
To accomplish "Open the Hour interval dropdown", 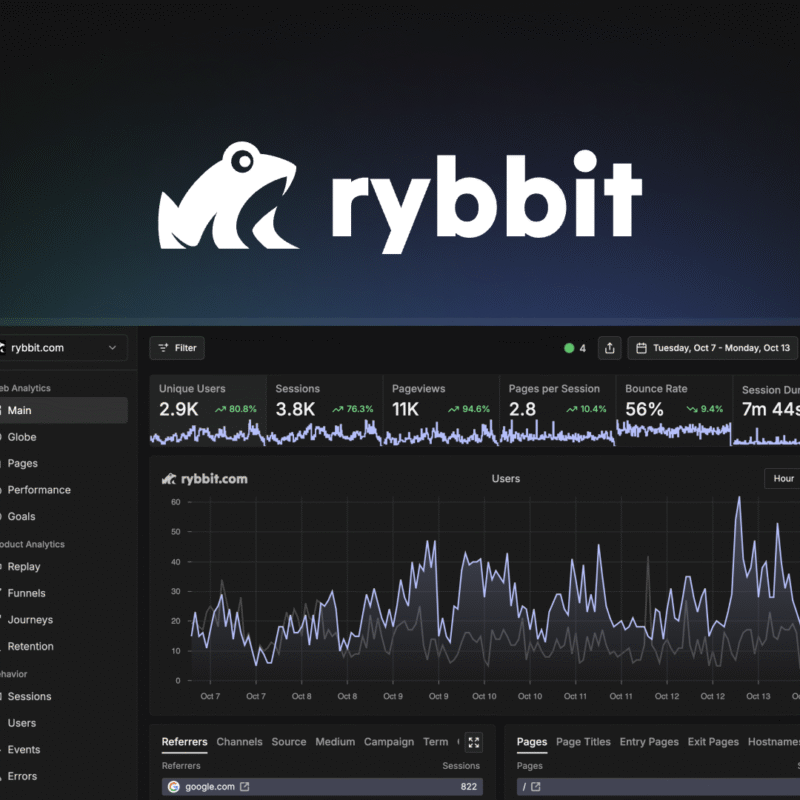I will point(783,478).
